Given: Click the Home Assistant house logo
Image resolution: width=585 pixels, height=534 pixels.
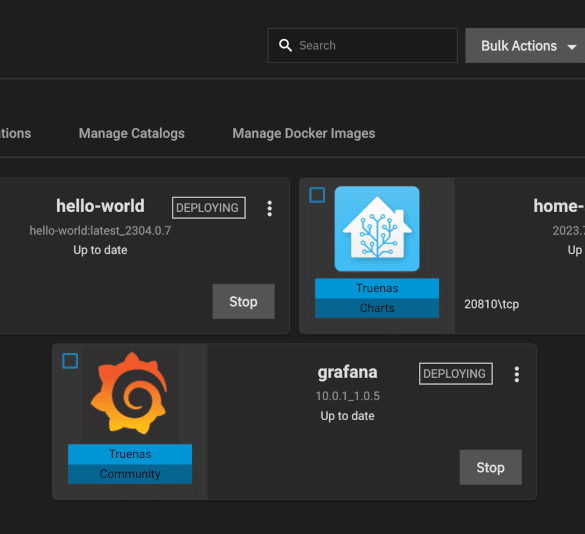Looking at the screenshot, I should pos(377,229).
